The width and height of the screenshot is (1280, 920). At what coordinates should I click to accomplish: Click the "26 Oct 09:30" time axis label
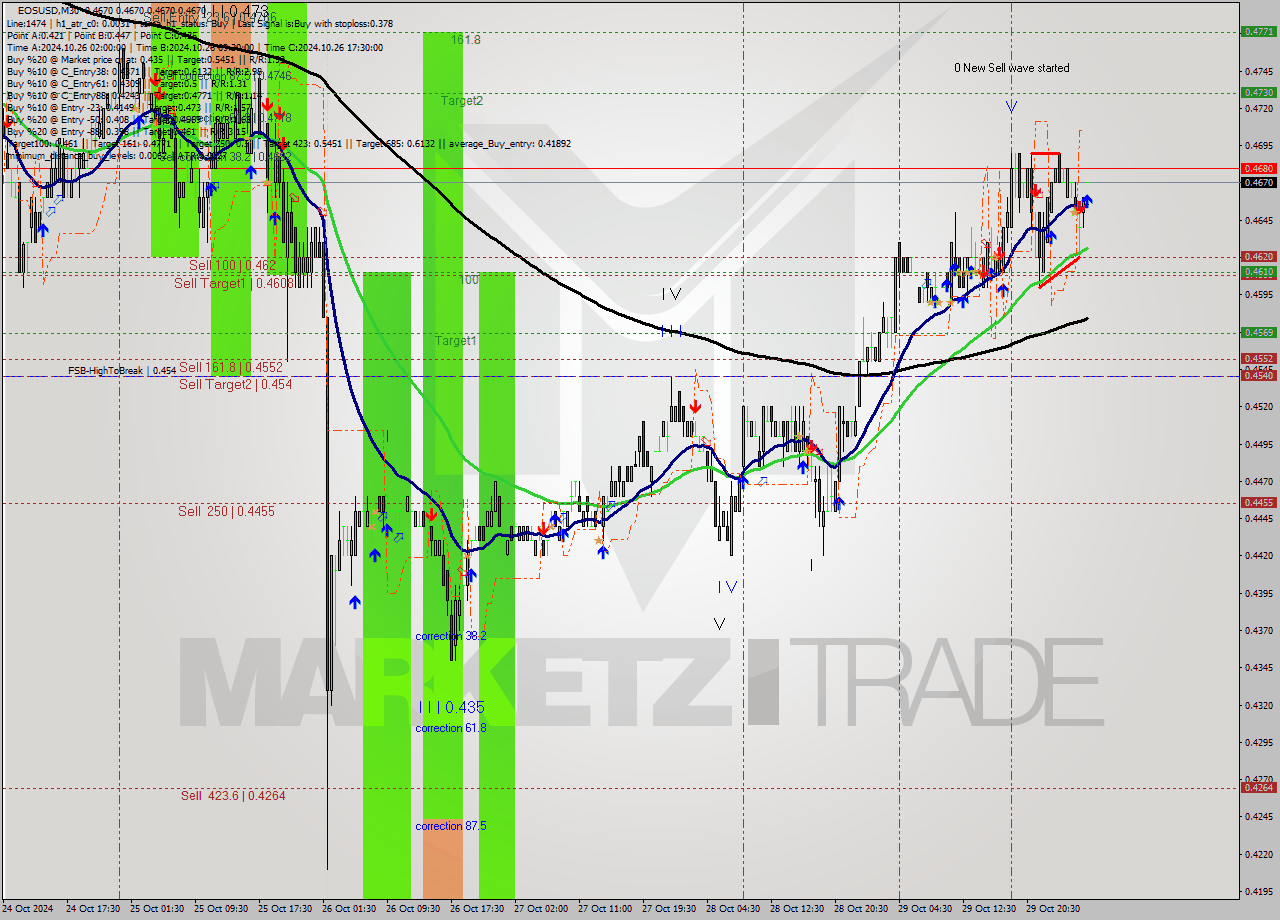pos(413,909)
